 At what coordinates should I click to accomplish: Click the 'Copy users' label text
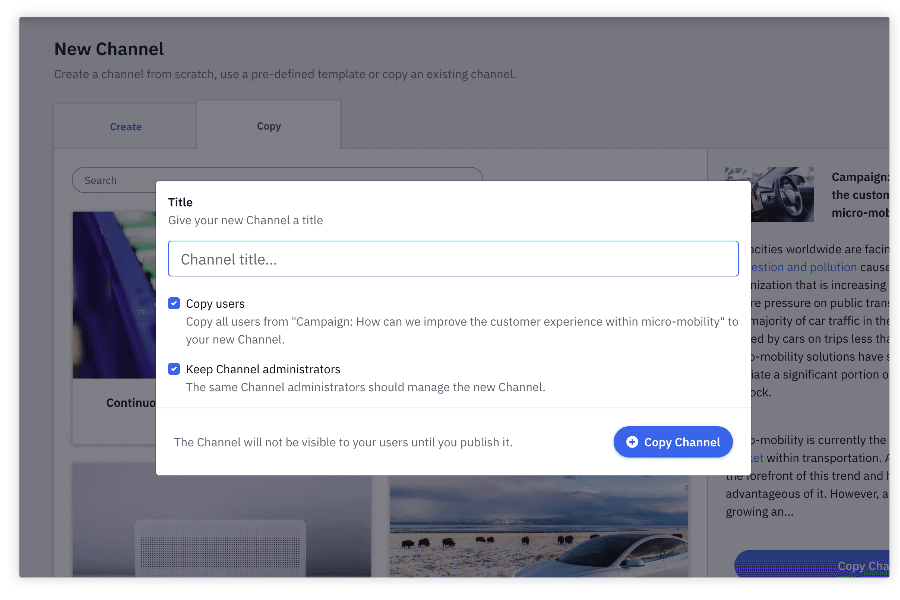[215, 304]
